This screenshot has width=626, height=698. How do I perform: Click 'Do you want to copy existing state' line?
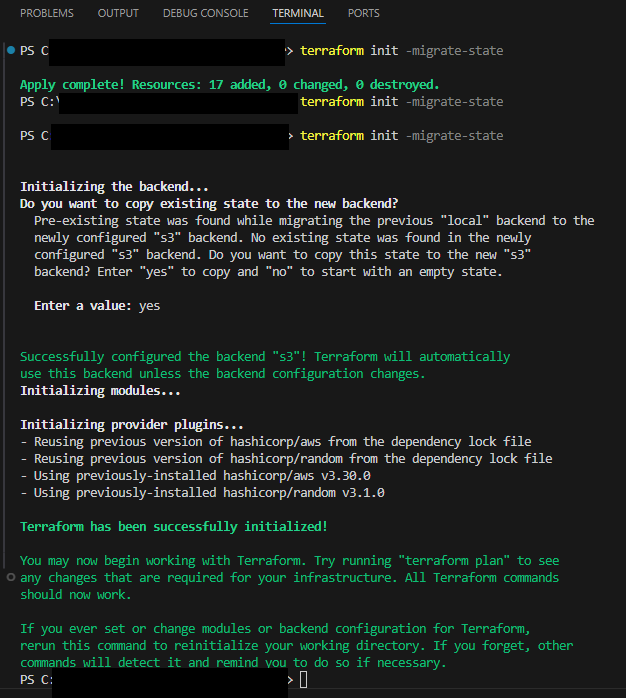209,203
